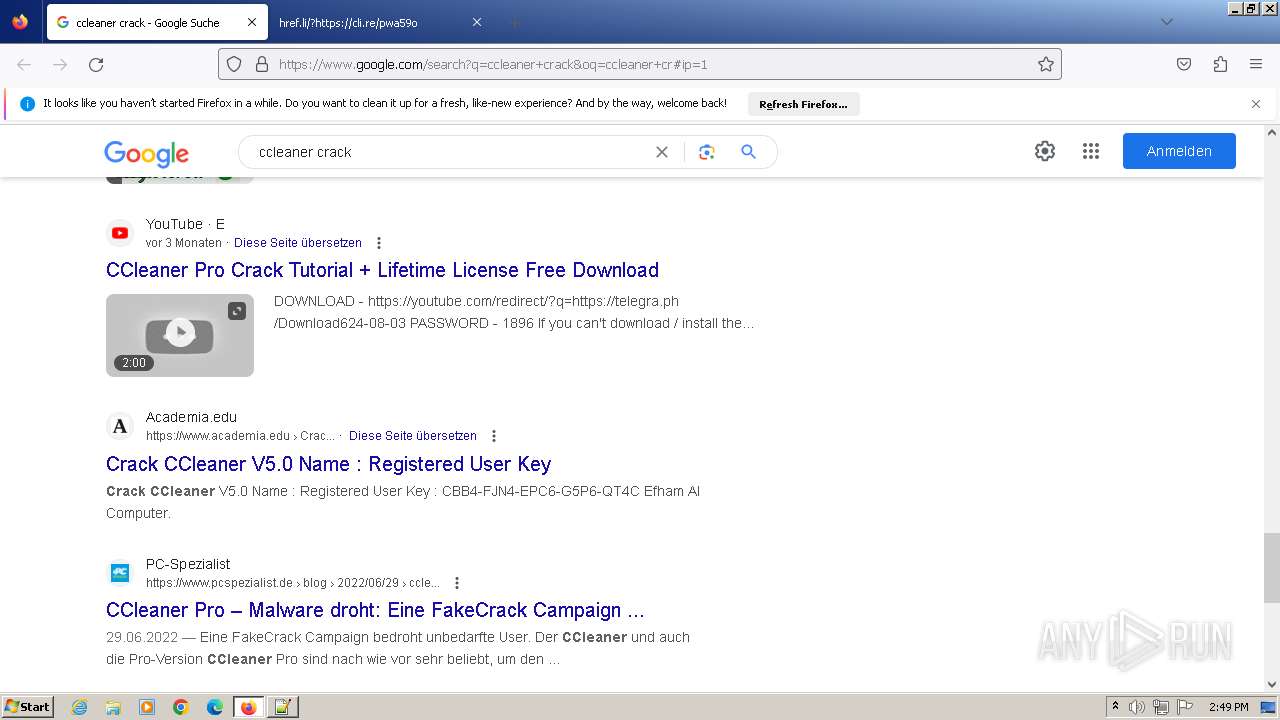Screen dimensions: 1280x720
Task: Click the Google logo
Action: pos(146,153)
